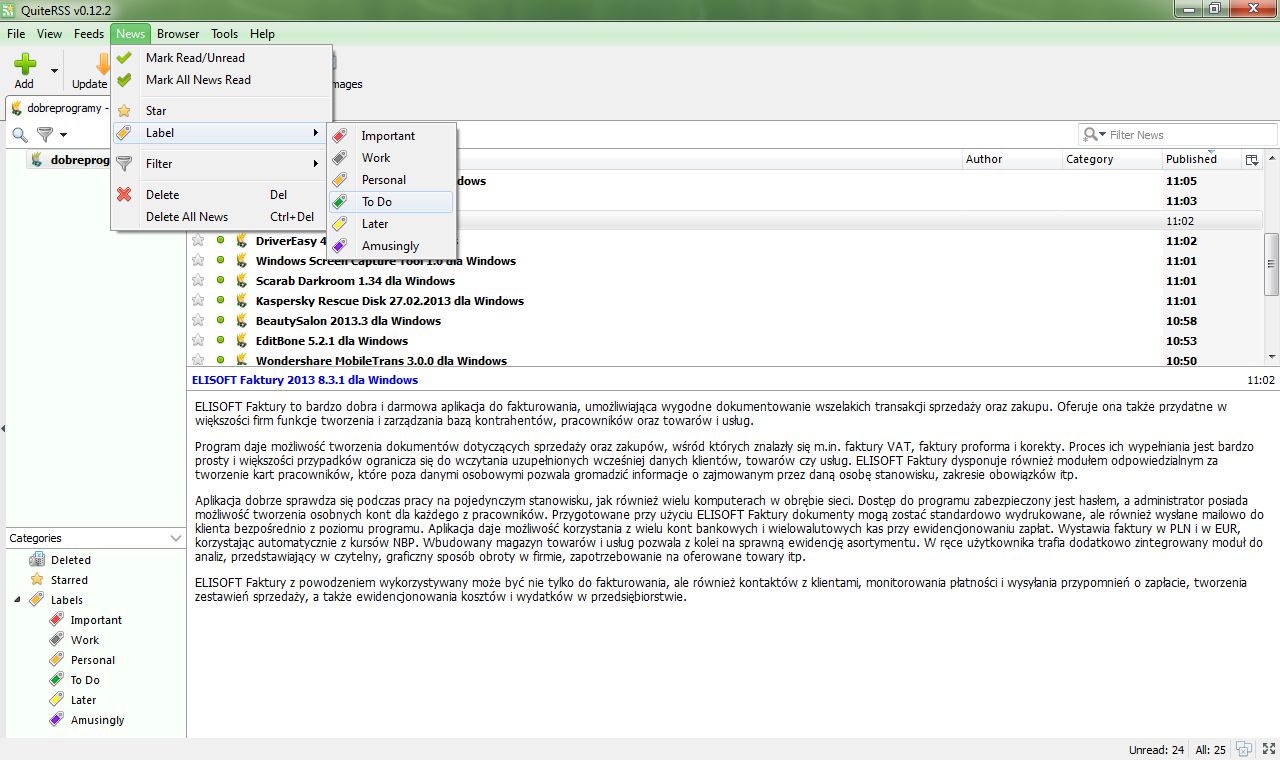Select Important label in Categories tree
Viewport: 1280px width, 760px height.
[x=95, y=620]
